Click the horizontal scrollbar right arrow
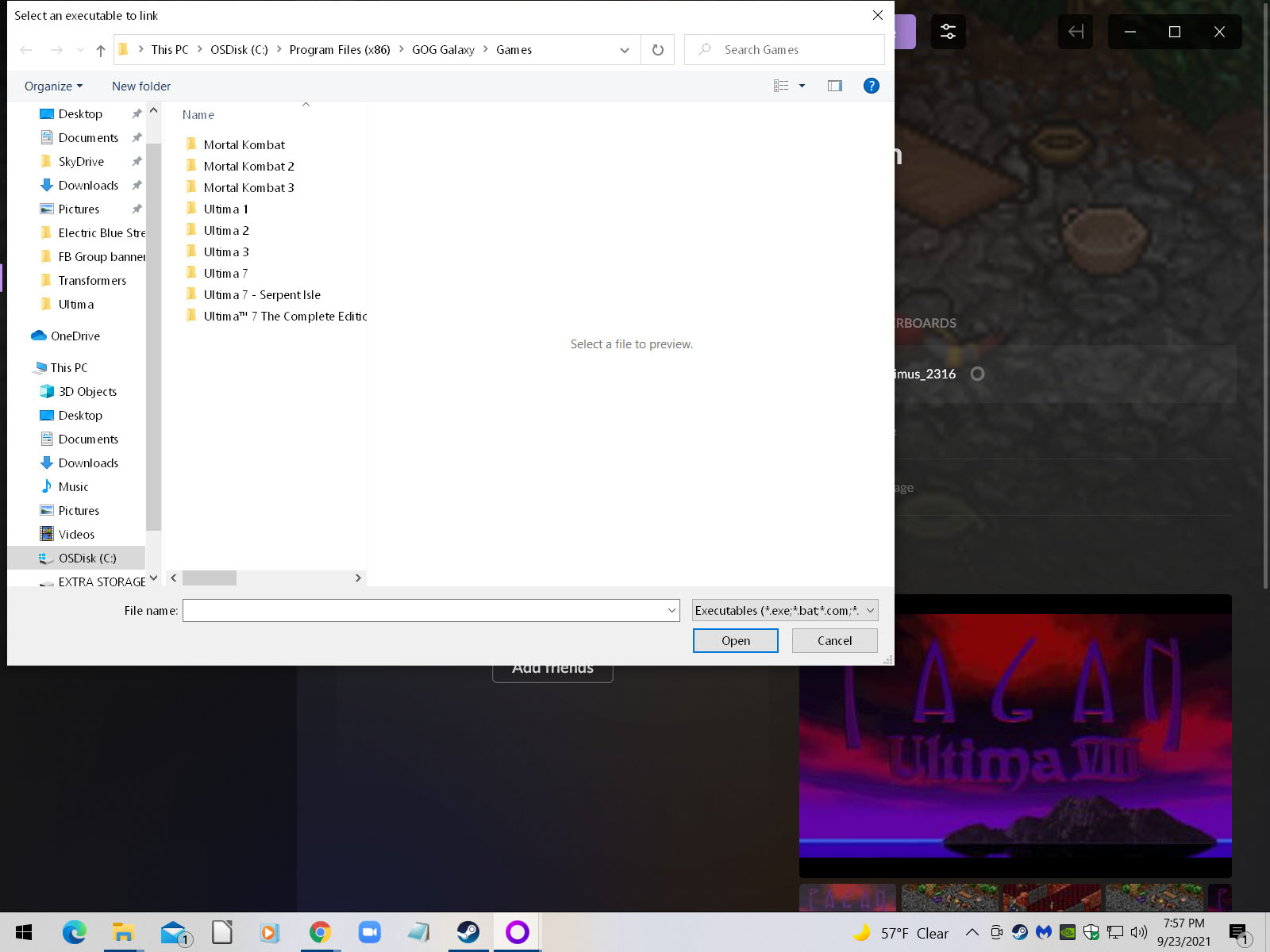Image resolution: width=1270 pixels, height=952 pixels. [x=358, y=578]
